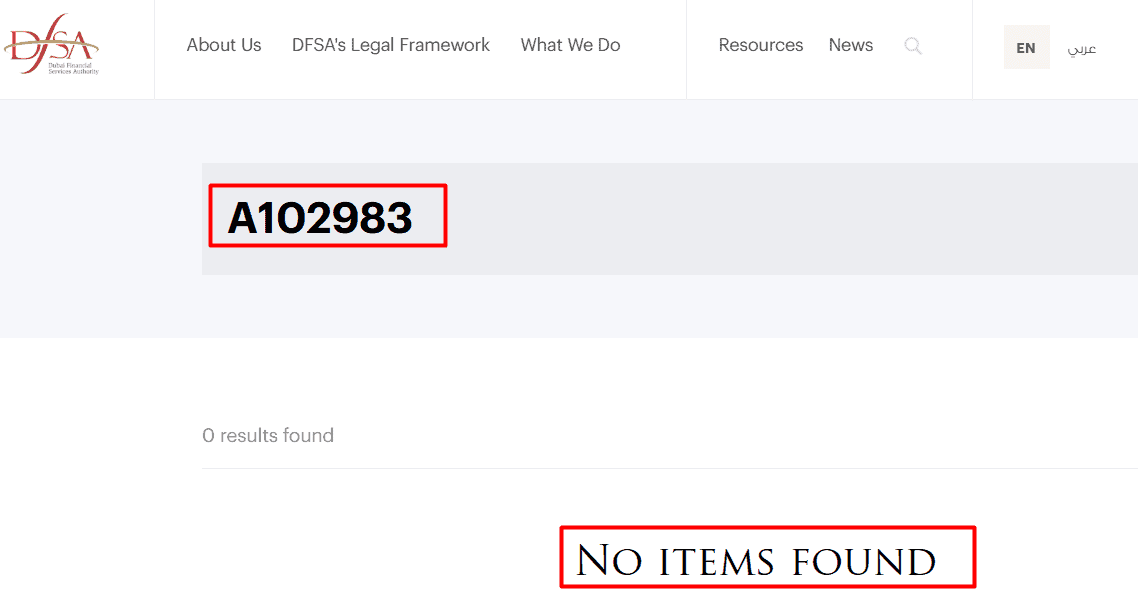Click the divider line below results count
Image resolution: width=1138 pixels, height=610 pixels.
click(x=669, y=468)
